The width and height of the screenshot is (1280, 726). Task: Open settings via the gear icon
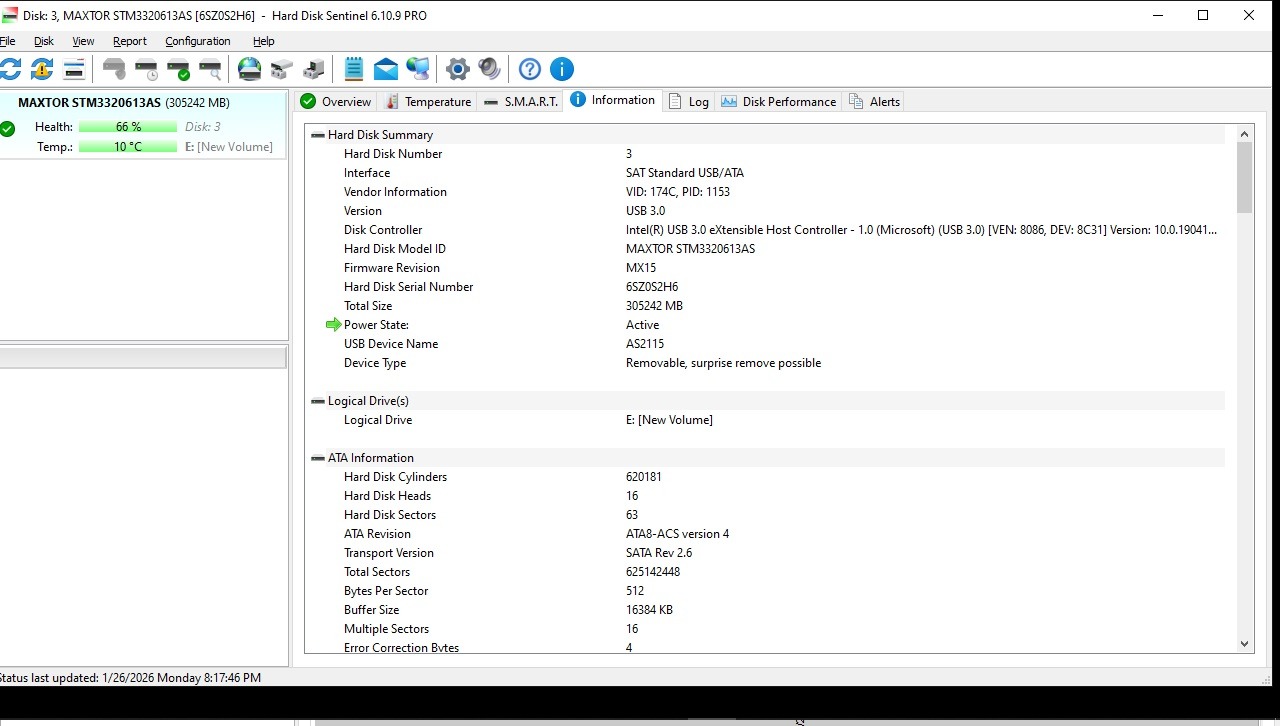(x=458, y=69)
